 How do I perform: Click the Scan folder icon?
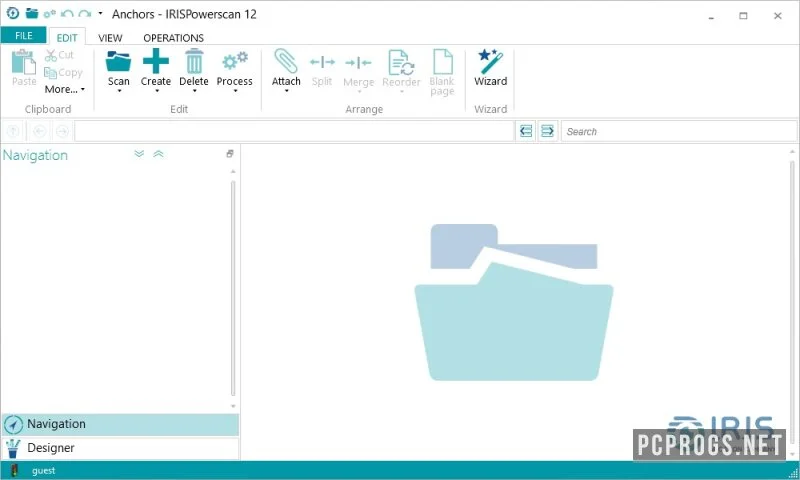pos(118,62)
